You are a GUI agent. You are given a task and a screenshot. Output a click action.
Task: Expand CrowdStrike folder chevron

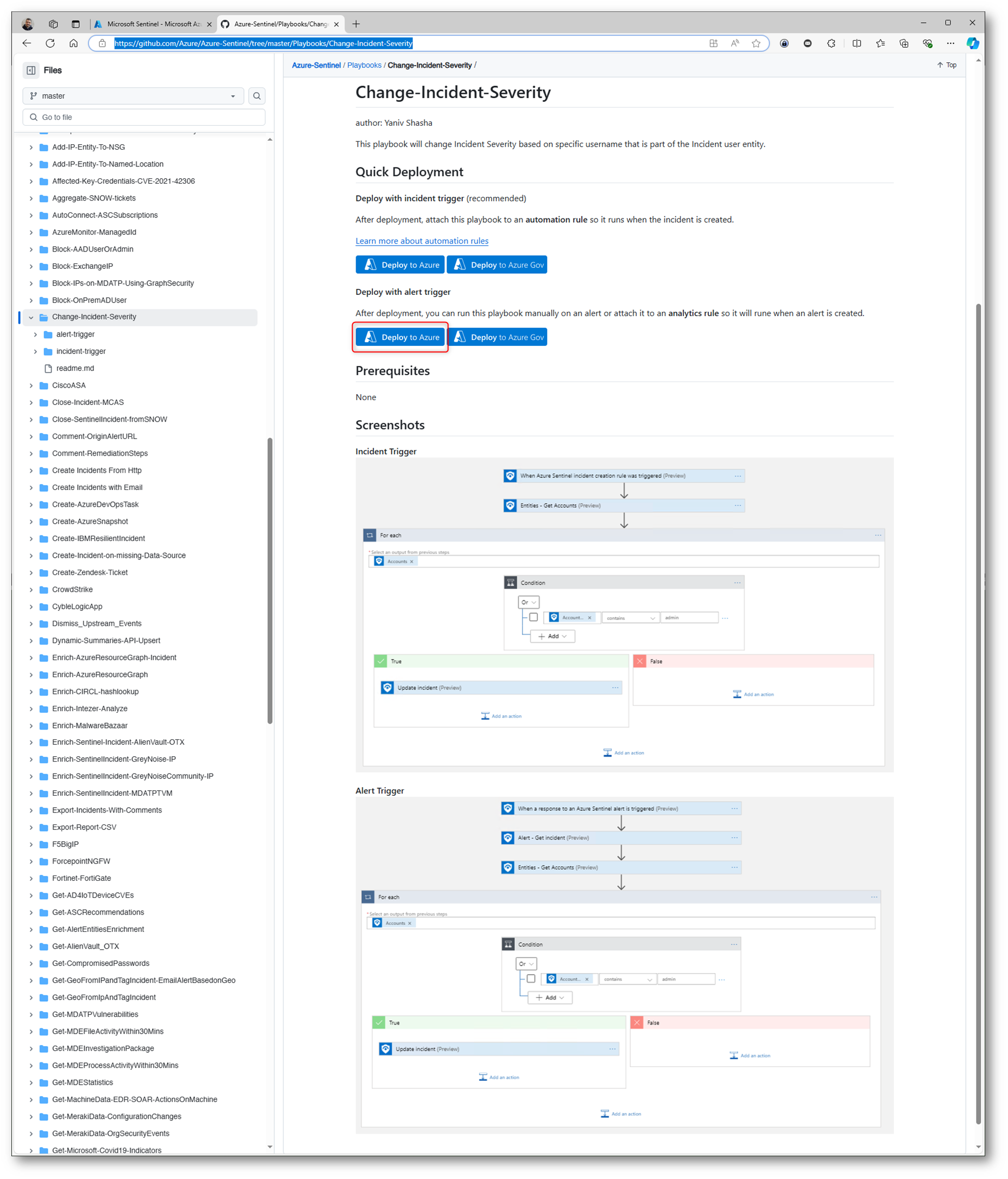click(31, 590)
